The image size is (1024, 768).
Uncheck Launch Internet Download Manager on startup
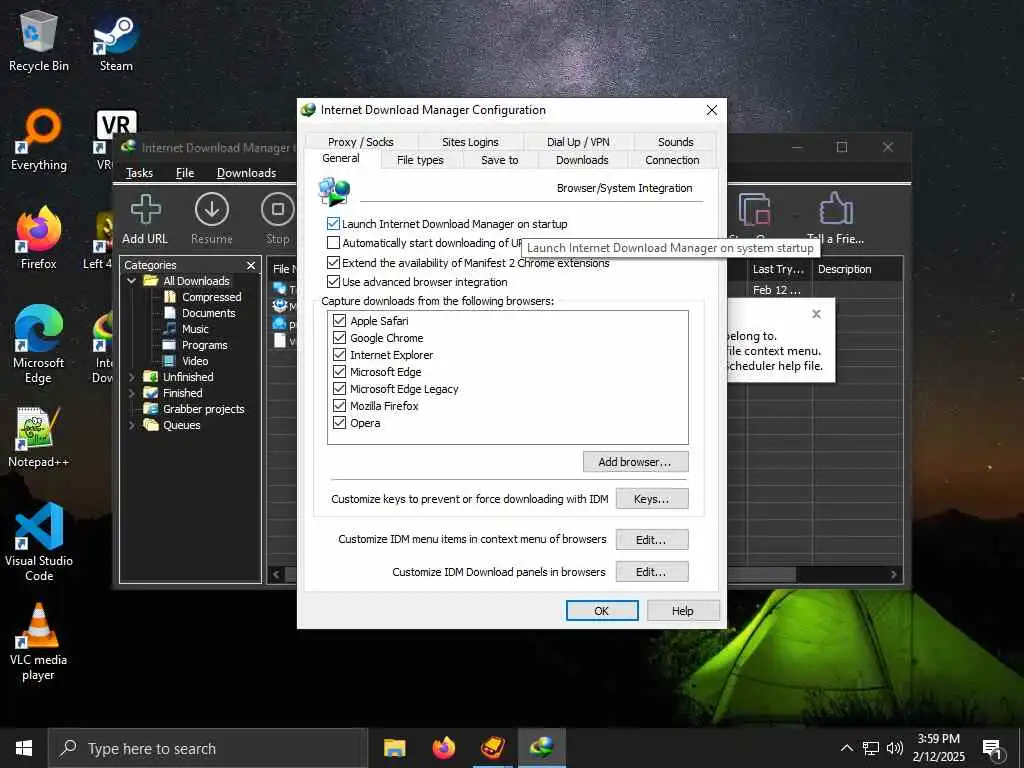coord(333,224)
